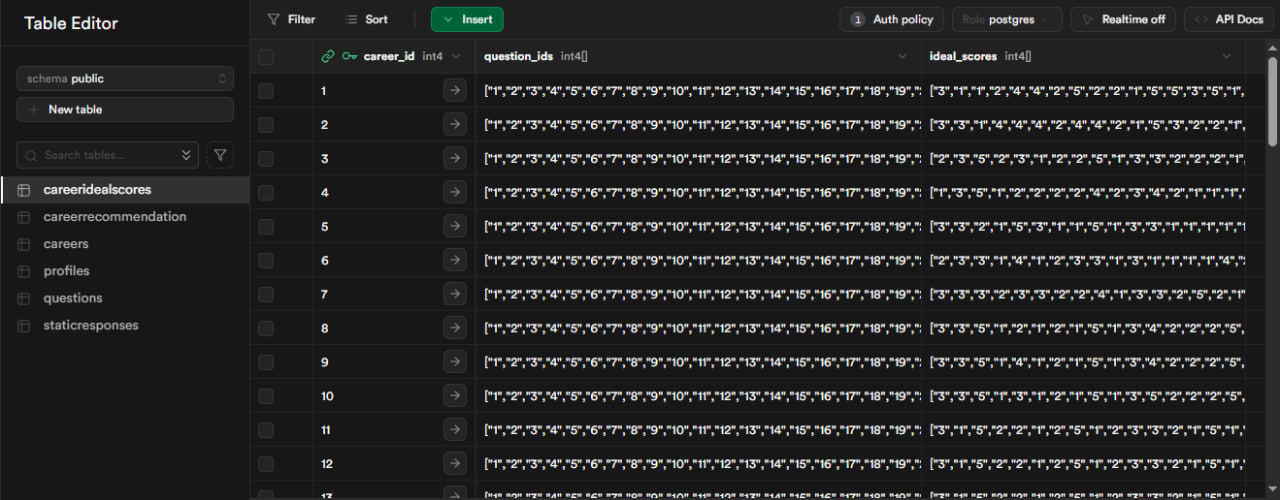Open the ideal_scores column menu chevron
Image resolution: width=1280 pixels, height=500 pixels.
click(1227, 57)
